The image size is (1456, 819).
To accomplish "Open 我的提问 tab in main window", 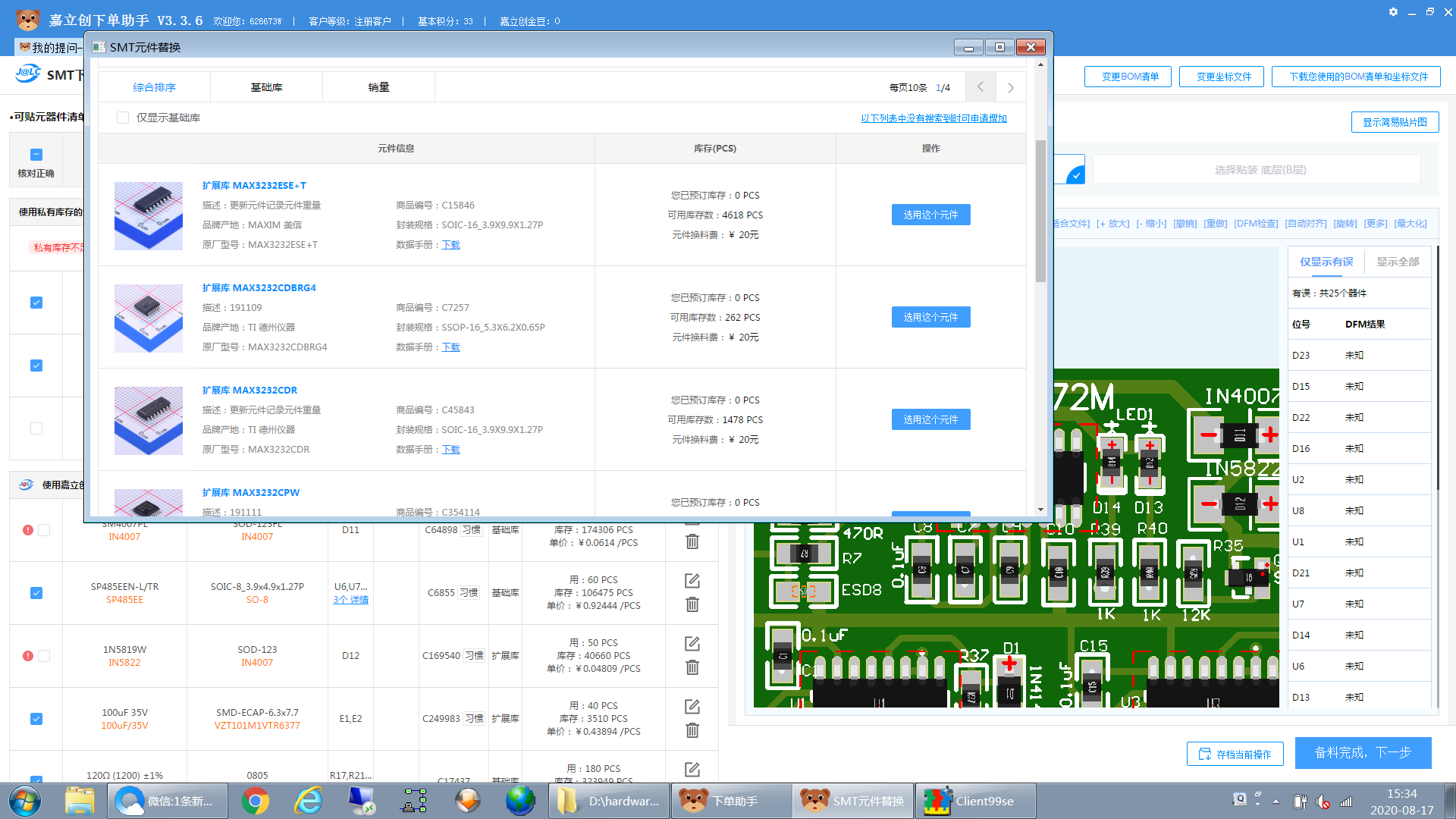I will tap(52, 47).
